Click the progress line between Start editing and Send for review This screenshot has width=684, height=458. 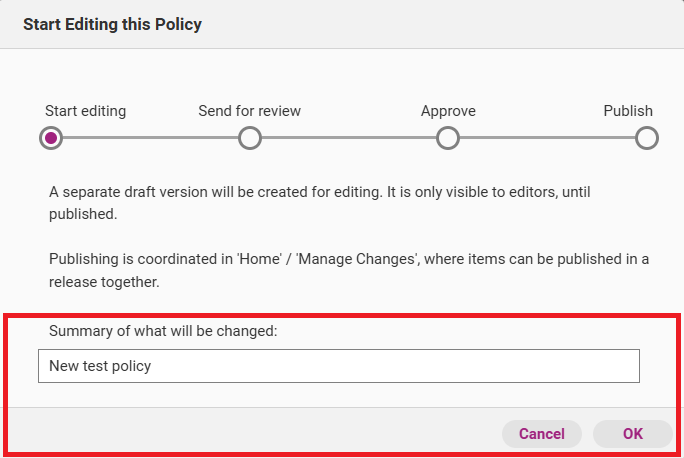[150, 138]
